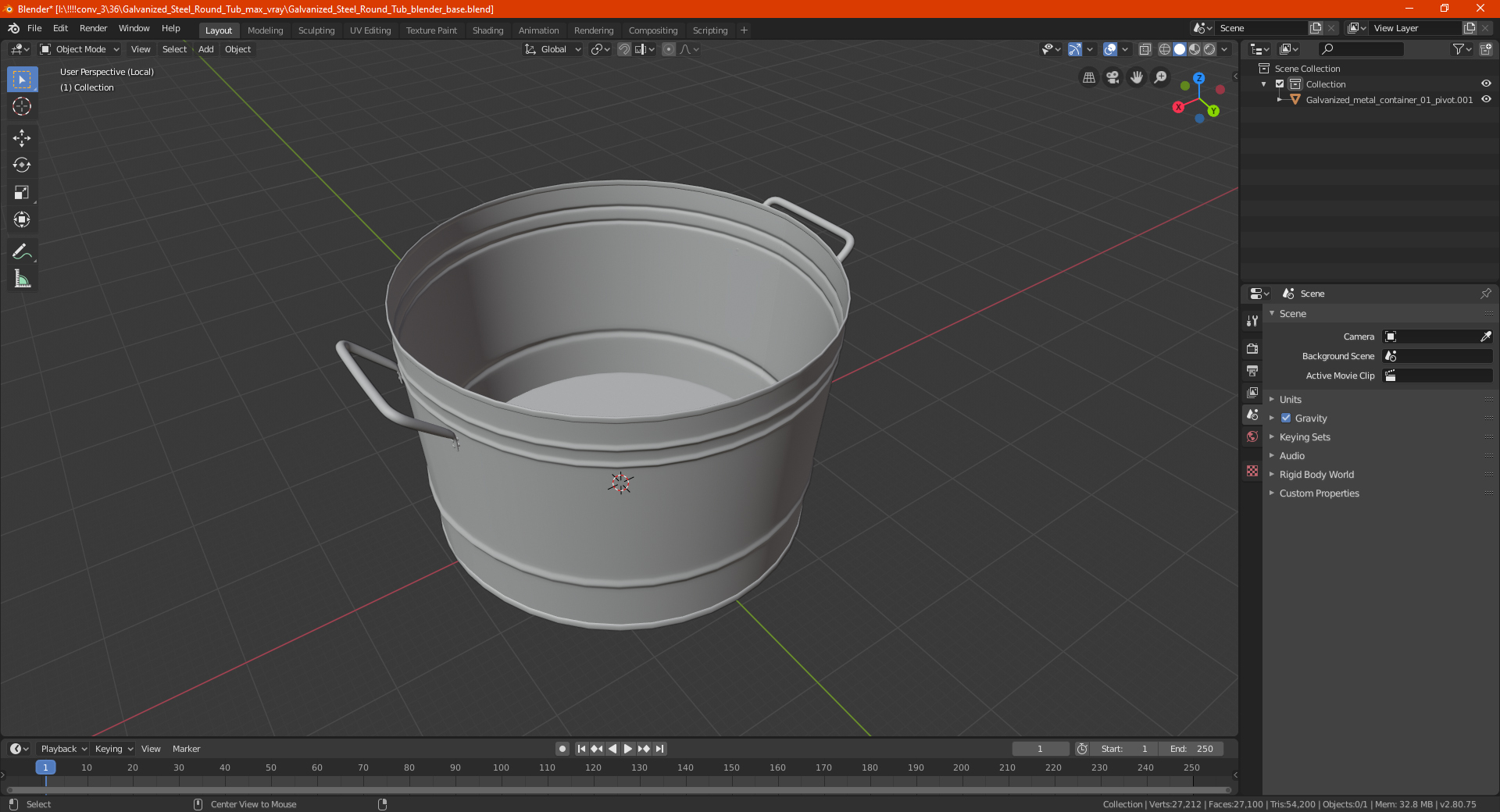Click the End frame field

[x=1191, y=749]
